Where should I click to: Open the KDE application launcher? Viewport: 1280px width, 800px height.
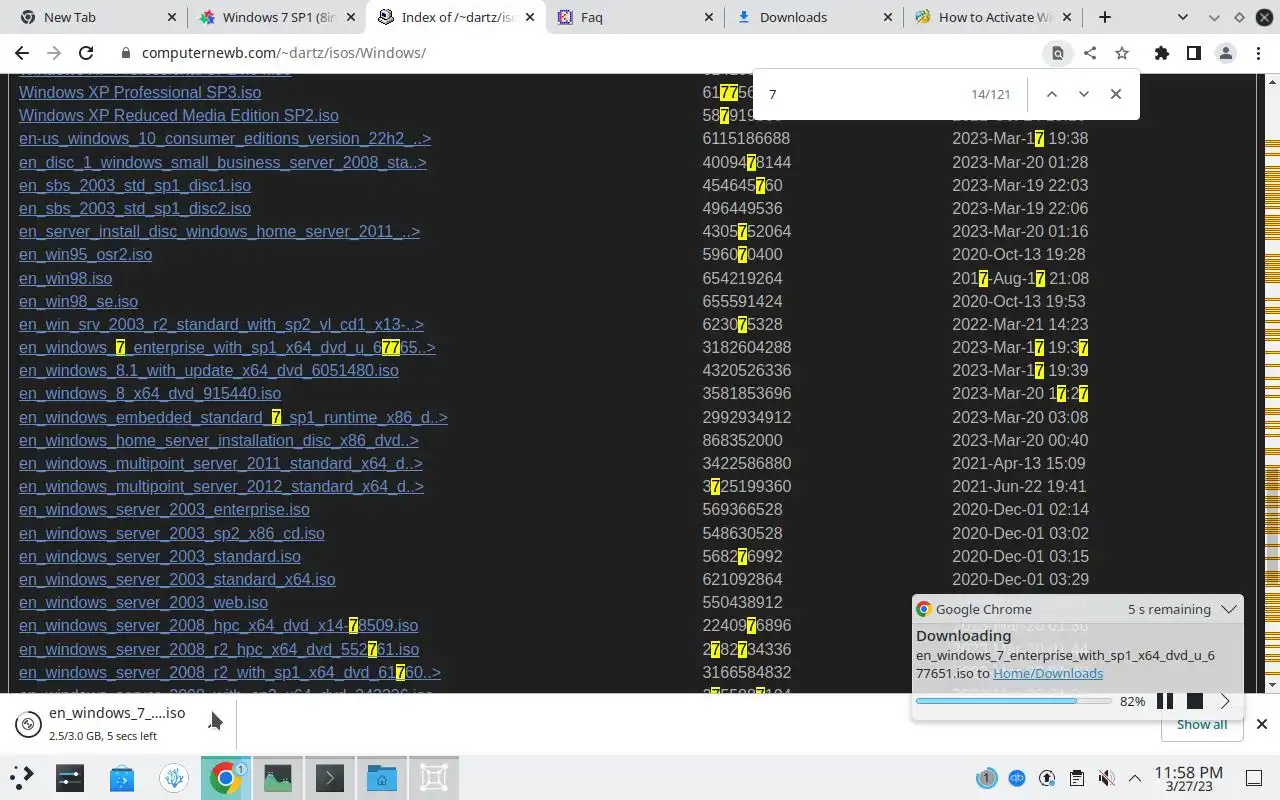click(22, 777)
